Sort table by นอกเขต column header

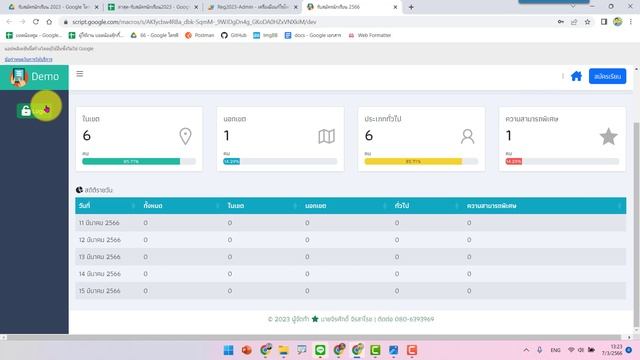pyautogui.click(x=345, y=205)
